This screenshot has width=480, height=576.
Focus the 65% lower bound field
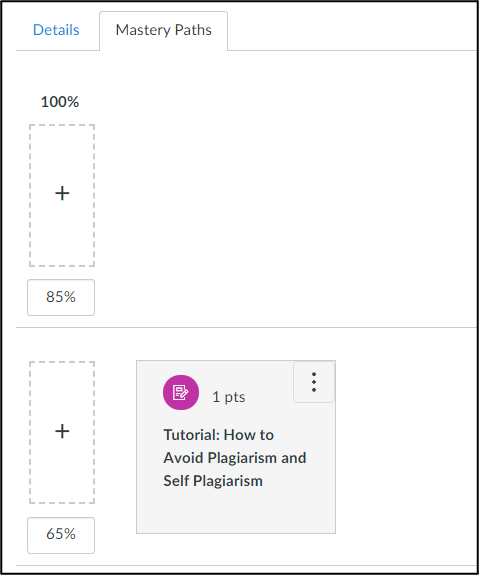61,535
